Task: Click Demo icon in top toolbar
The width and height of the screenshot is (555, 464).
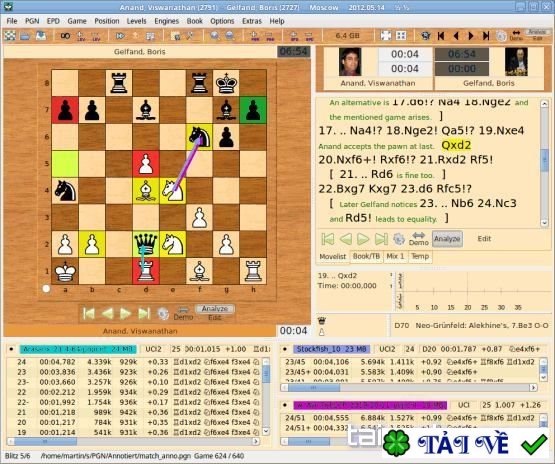Action: point(516,35)
